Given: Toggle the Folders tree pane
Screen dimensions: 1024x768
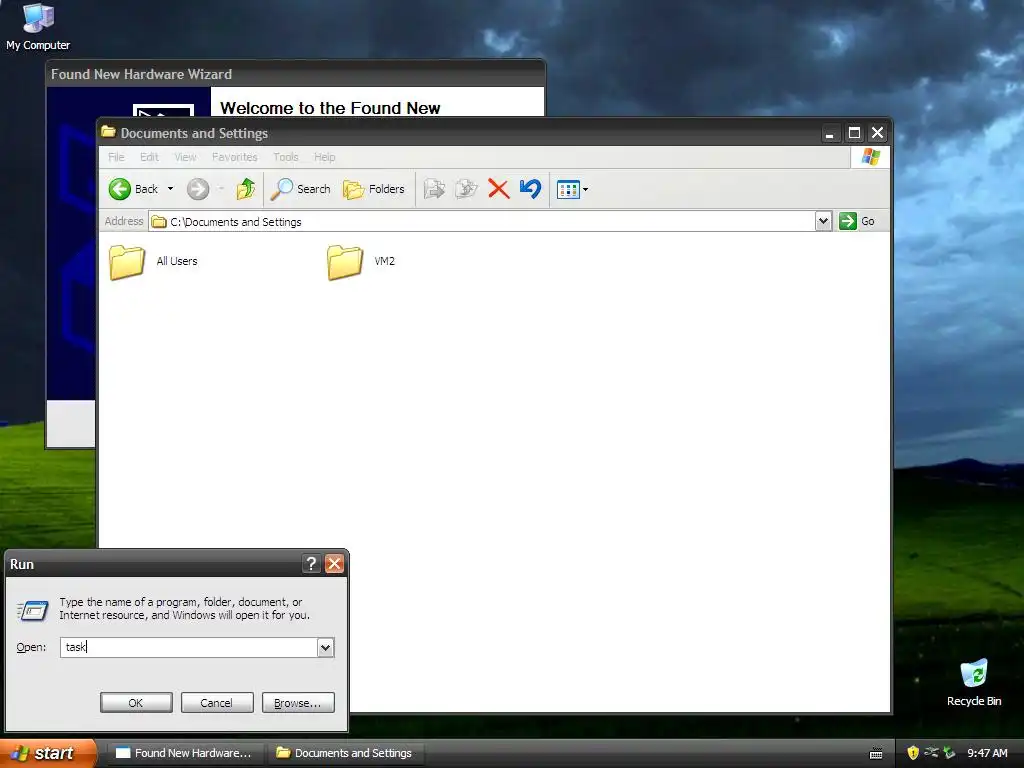Looking at the screenshot, I should point(374,189).
